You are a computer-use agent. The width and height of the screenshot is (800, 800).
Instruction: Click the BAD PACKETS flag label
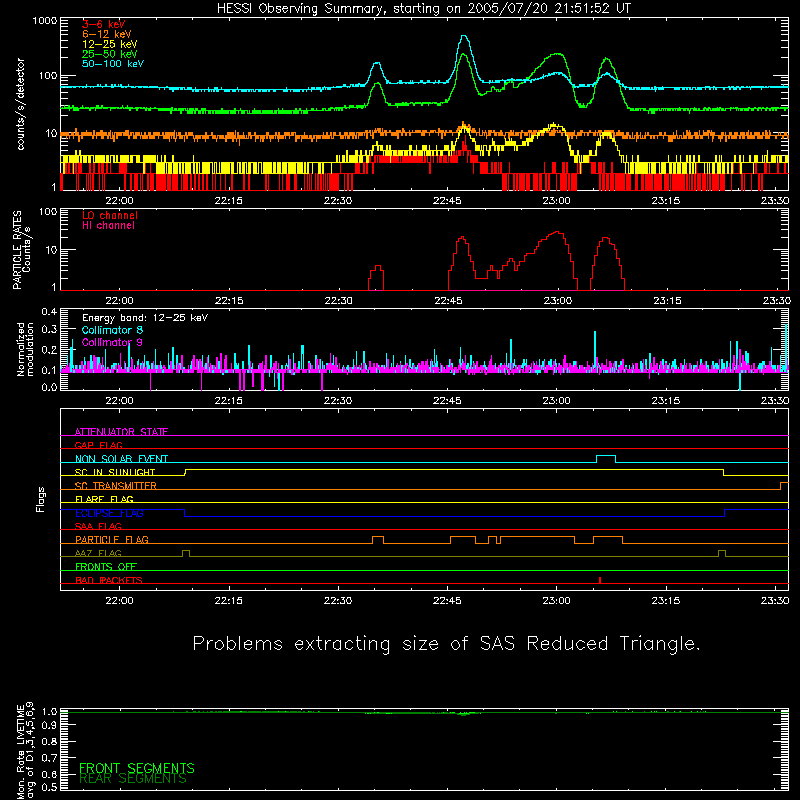coord(109,580)
